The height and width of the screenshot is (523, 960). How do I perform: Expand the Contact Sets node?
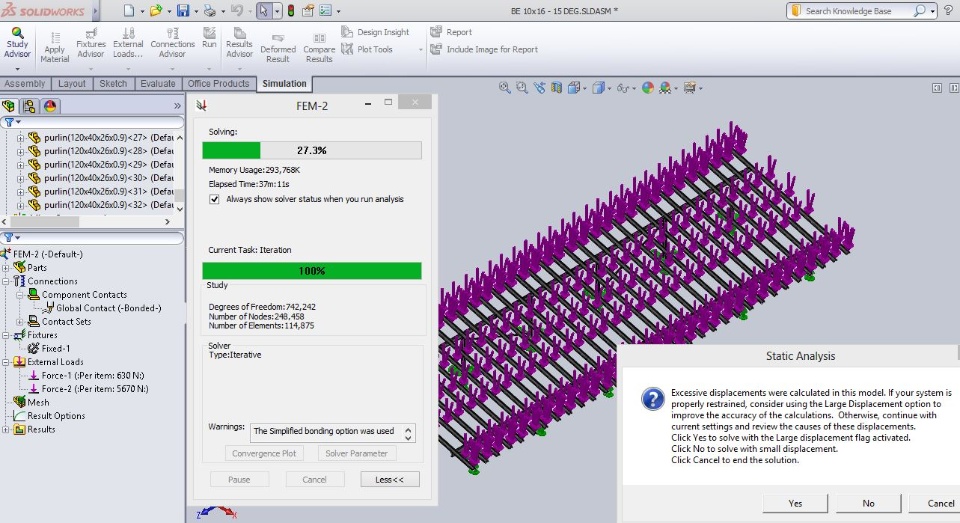coord(20,322)
